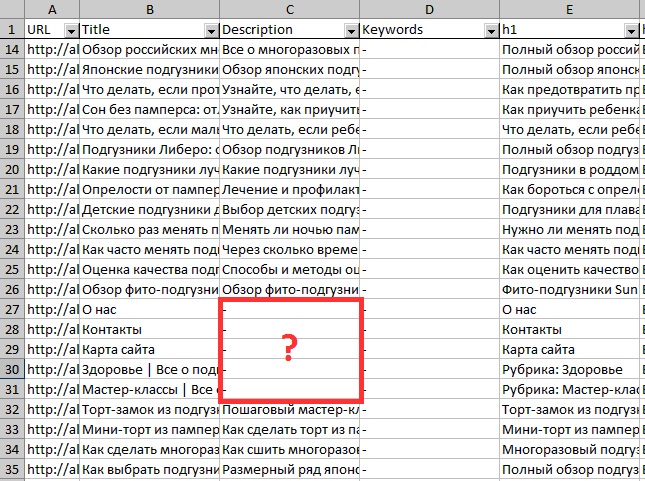
Task: Select row 30 header
Action: (12, 369)
